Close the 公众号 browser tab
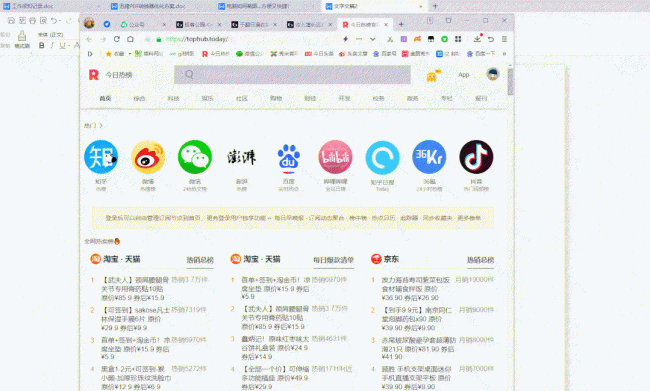Viewport: 650px width, 391px height. tap(164, 24)
